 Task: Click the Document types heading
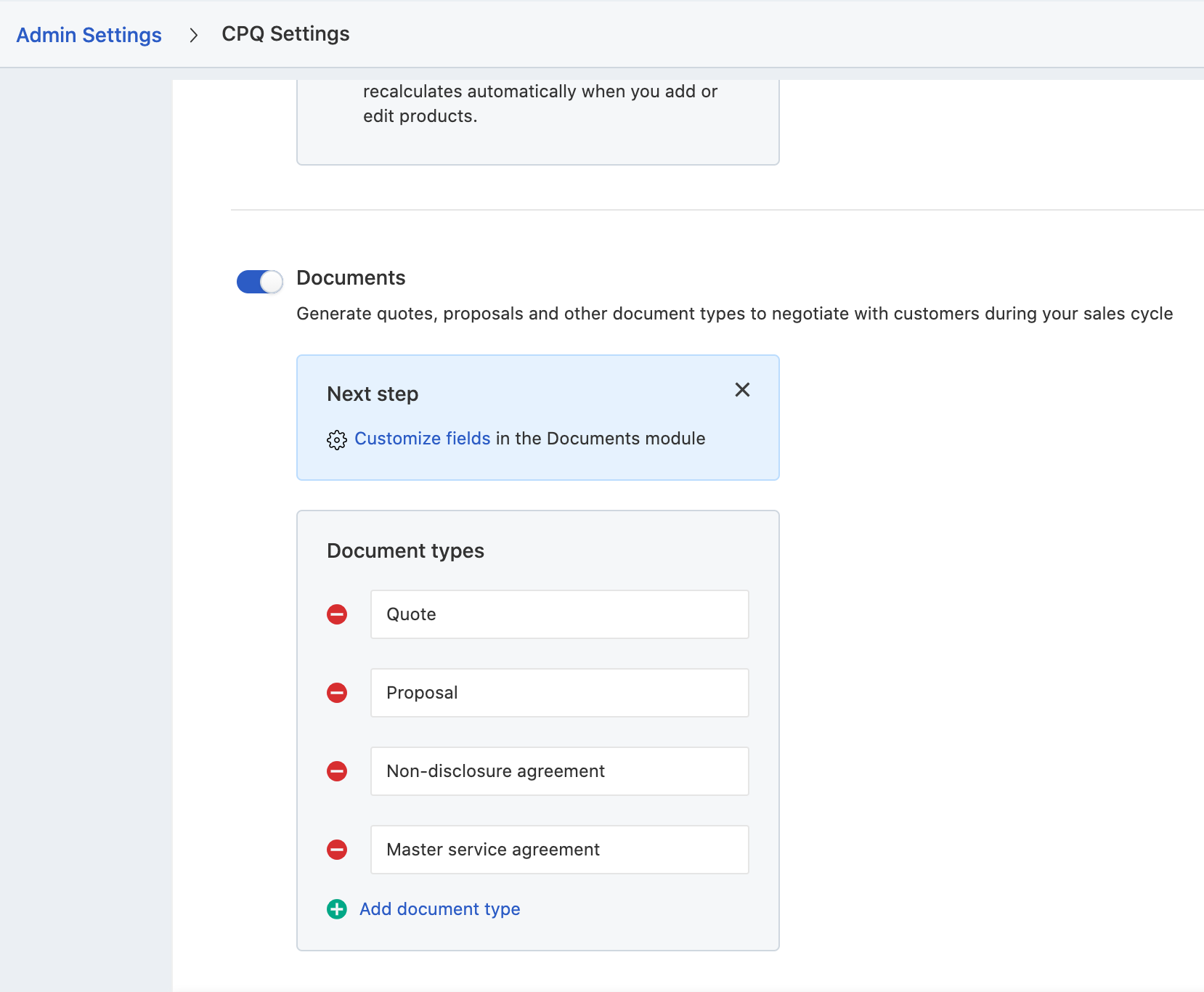click(405, 550)
